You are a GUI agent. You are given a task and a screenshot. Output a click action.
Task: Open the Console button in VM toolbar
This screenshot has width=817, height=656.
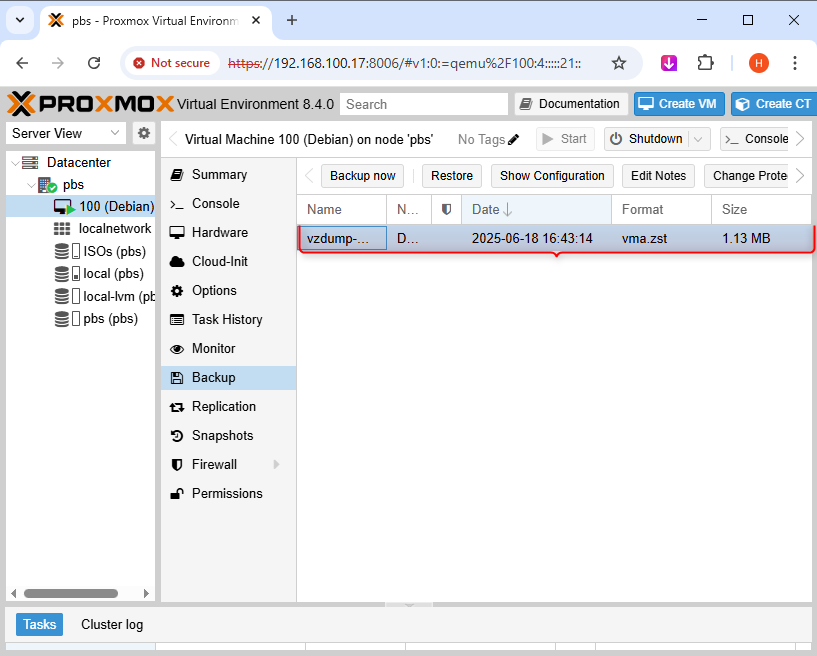click(x=756, y=139)
